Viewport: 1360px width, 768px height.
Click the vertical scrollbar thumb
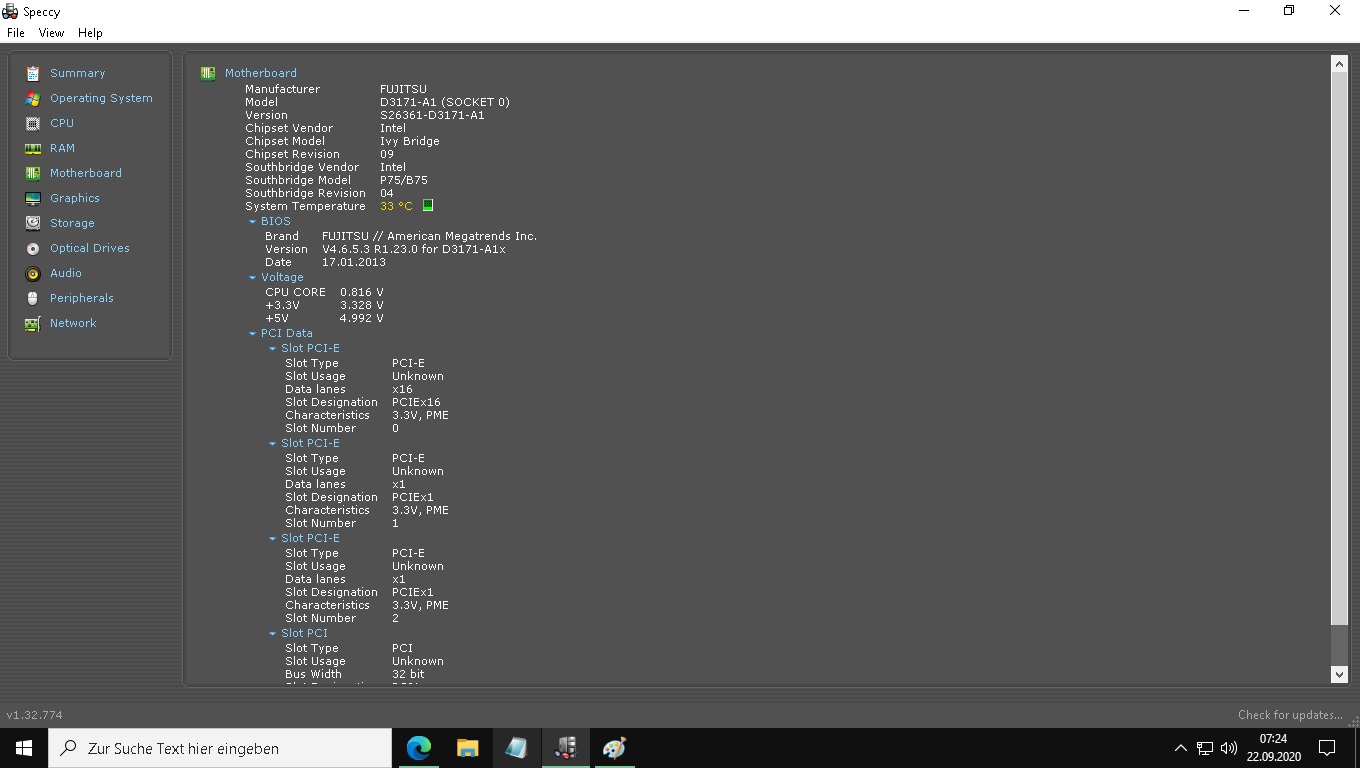[x=1340, y=349]
